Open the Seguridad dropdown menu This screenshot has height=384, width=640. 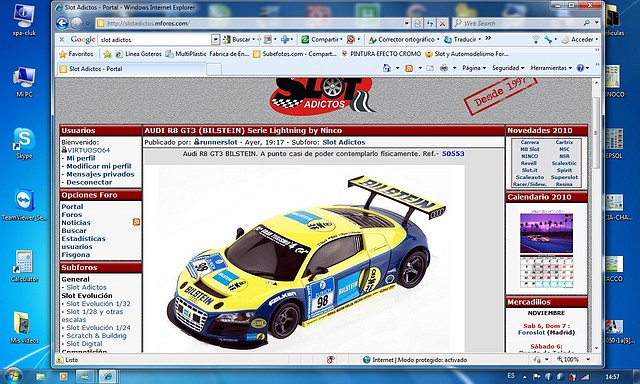(508, 68)
